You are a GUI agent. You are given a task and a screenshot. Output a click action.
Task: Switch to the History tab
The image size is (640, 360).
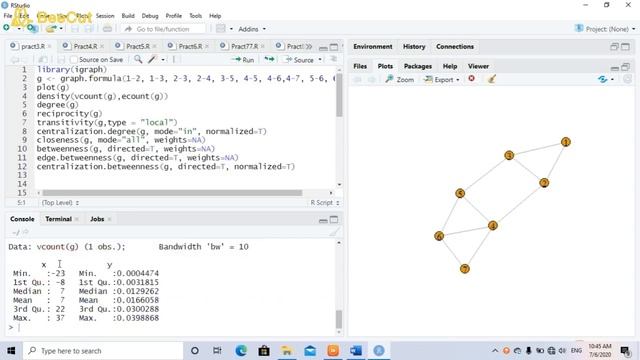point(414,47)
